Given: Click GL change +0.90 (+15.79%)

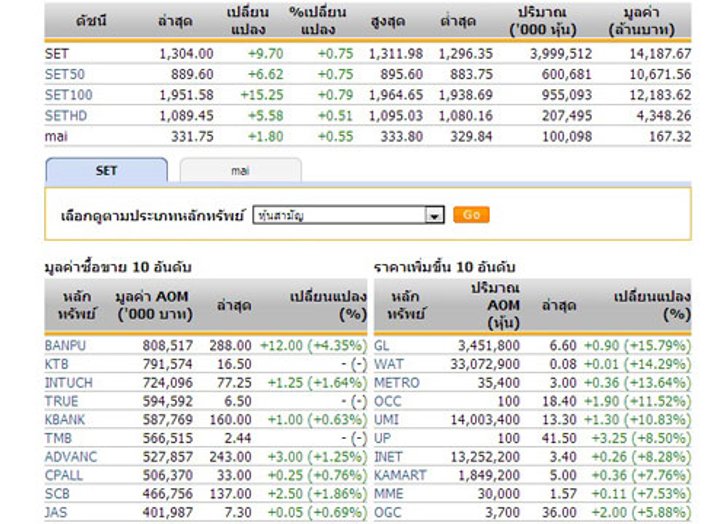Looking at the screenshot, I should (637, 346).
